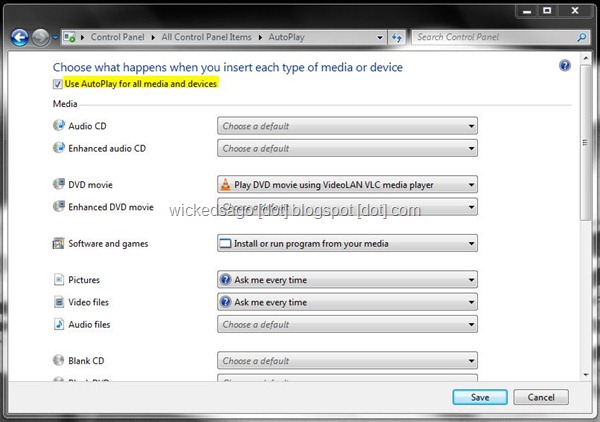Click the Forward navigation arrow
600x422 pixels.
click(x=40, y=37)
